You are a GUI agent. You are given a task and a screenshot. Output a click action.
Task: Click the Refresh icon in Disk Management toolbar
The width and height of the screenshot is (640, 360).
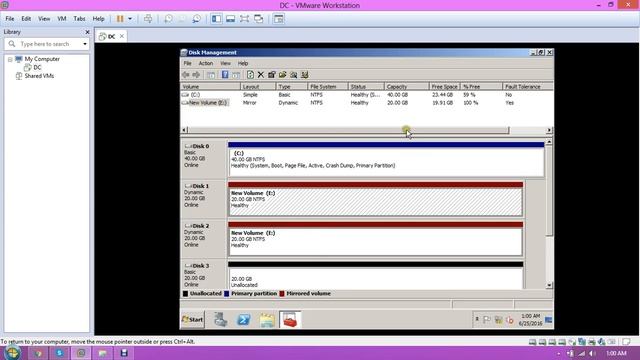click(x=250, y=75)
